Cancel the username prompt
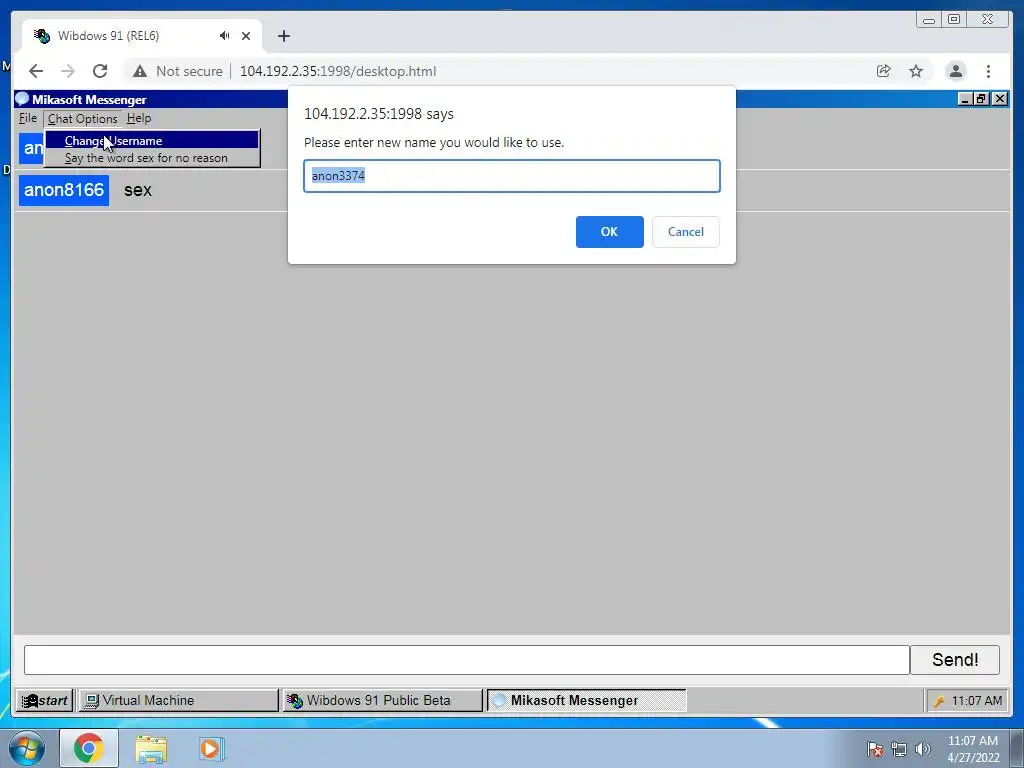This screenshot has height=768, width=1024. point(686,232)
